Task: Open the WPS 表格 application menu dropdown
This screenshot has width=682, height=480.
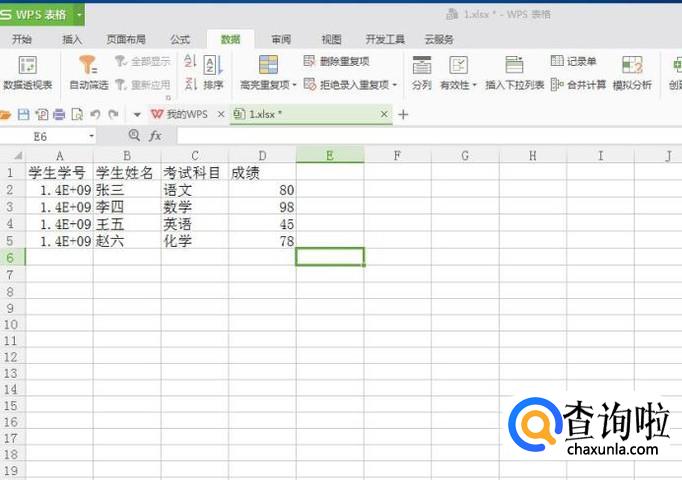Action: [x=79, y=15]
